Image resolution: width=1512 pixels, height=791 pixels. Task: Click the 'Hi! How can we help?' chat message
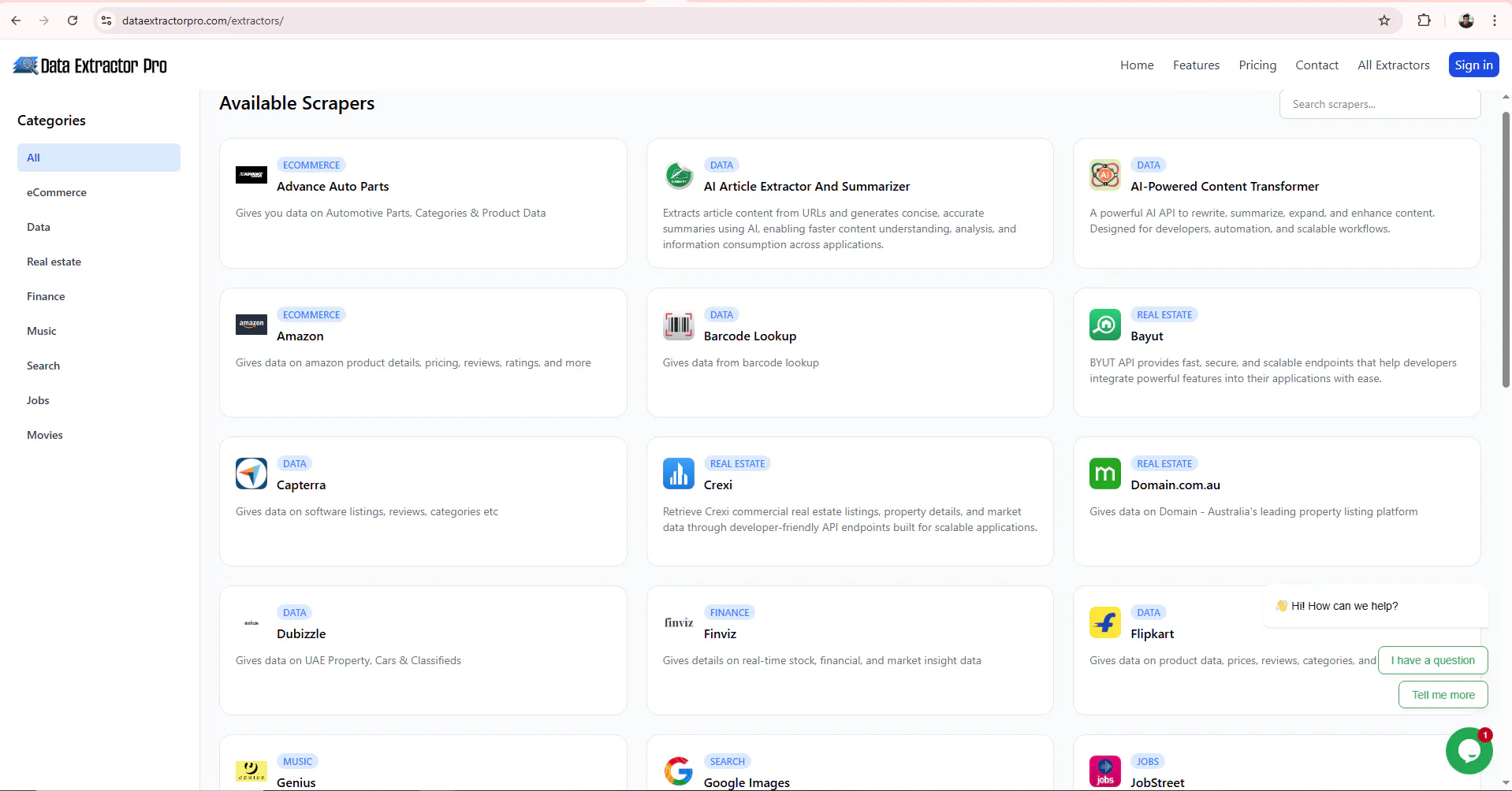click(1375, 606)
